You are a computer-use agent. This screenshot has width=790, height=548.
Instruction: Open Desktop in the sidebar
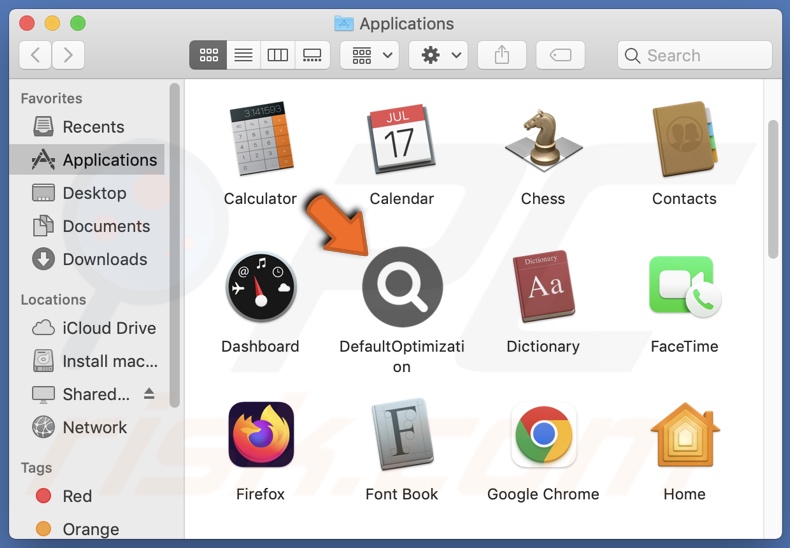tap(87, 193)
